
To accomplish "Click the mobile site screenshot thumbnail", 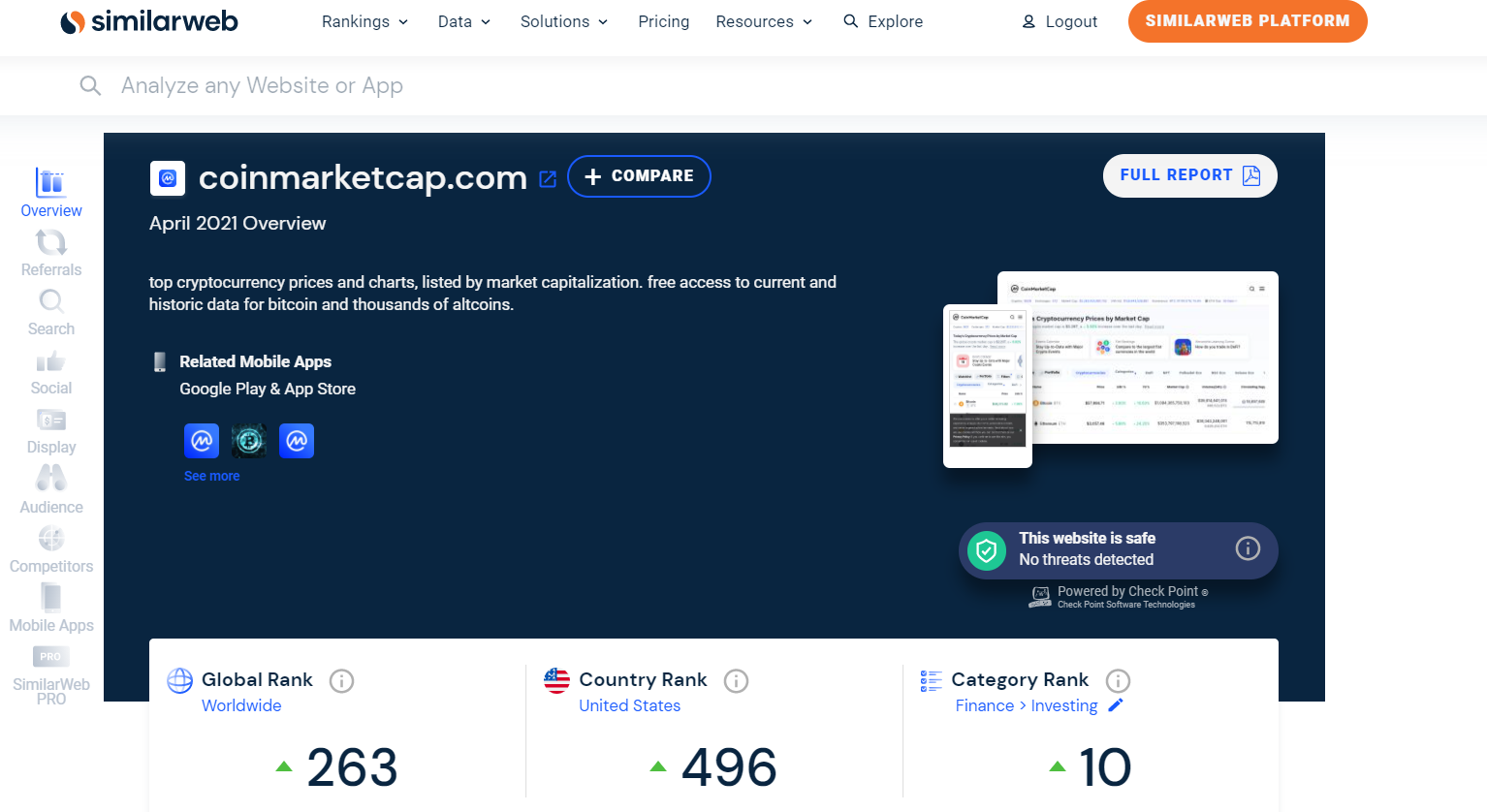I will (988, 386).
